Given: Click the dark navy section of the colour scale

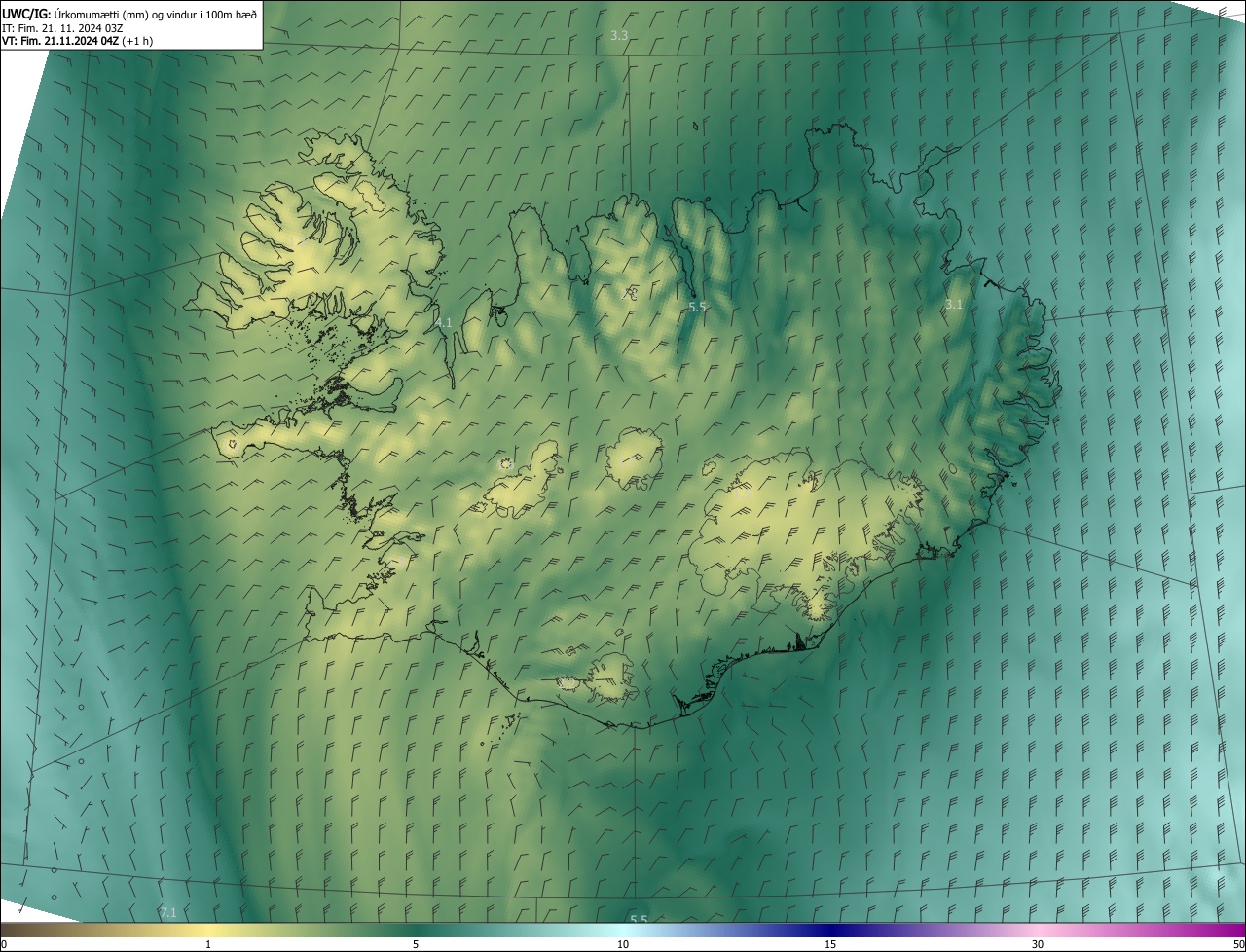Looking at the screenshot, I should [830, 930].
